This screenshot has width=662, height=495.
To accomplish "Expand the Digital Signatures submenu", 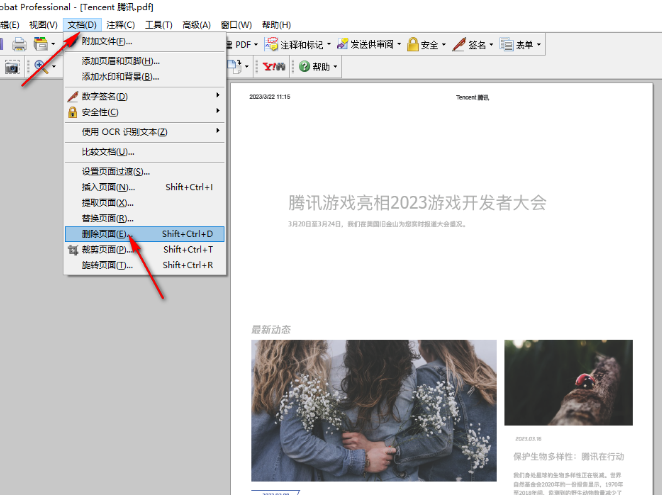I will (x=218, y=96).
